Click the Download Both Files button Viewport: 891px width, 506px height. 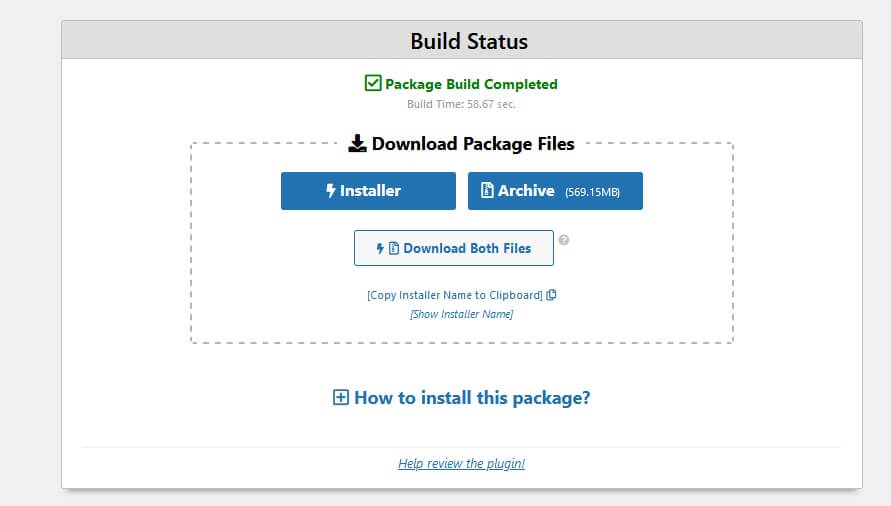click(453, 248)
